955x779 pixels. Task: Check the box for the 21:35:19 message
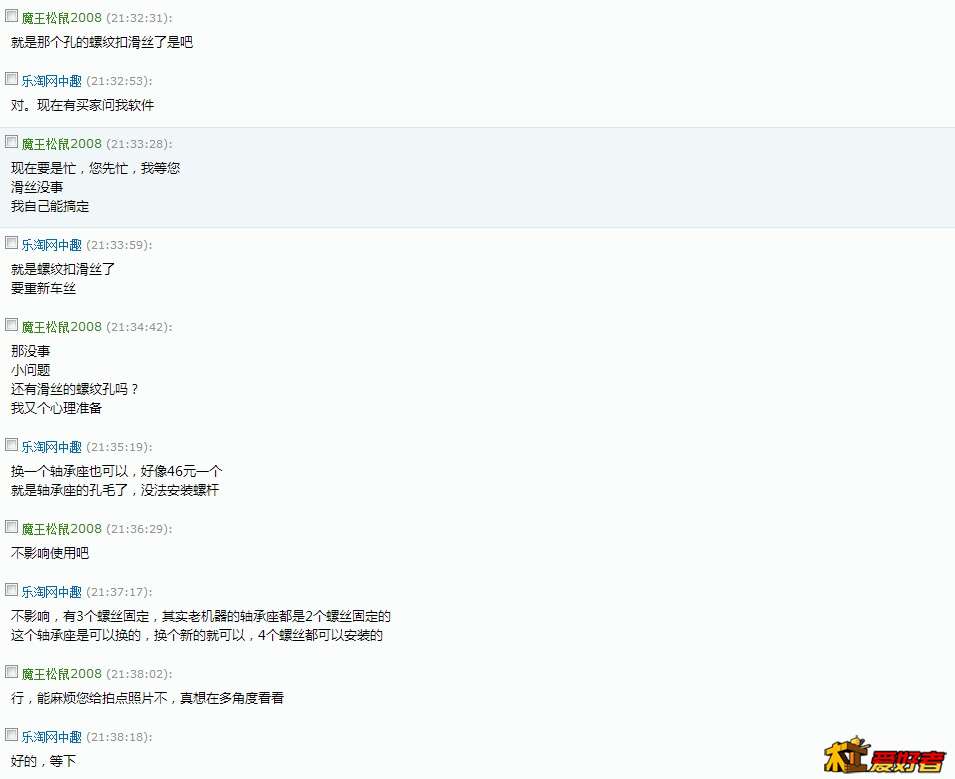(x=12, y=445)
